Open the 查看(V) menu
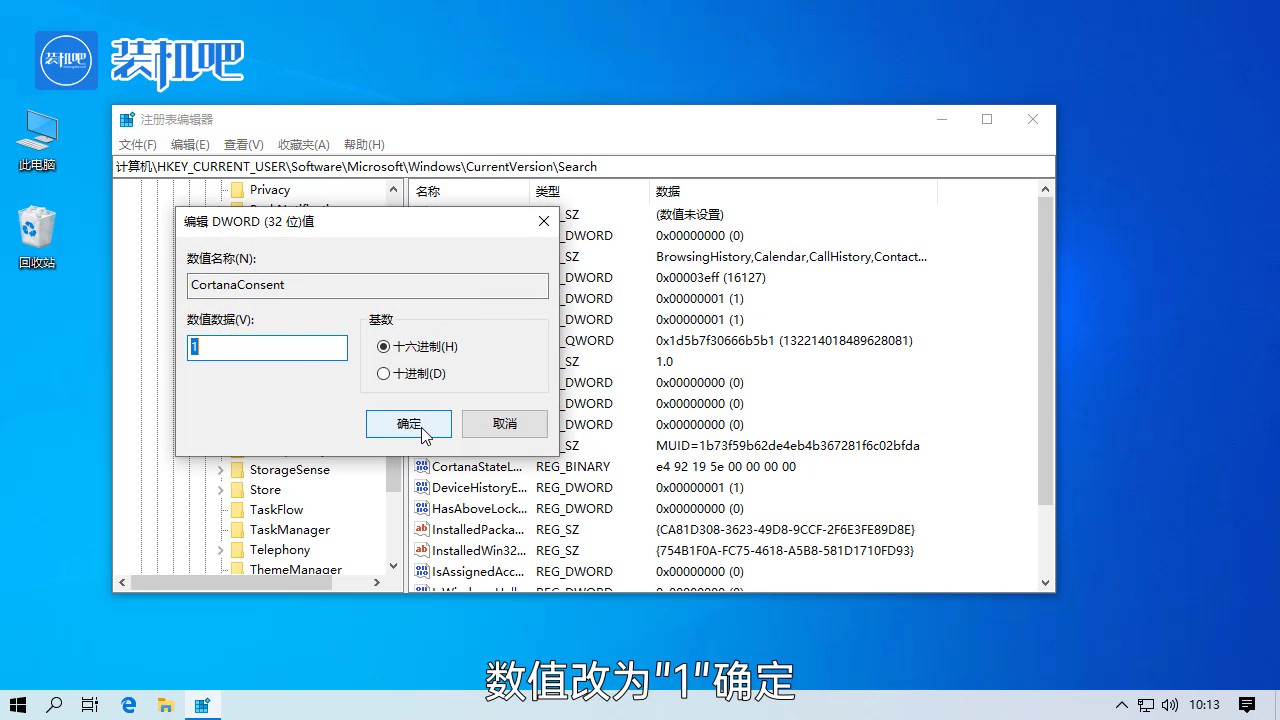The width and height of the screenshot is (1280, 720). point(243,144)
